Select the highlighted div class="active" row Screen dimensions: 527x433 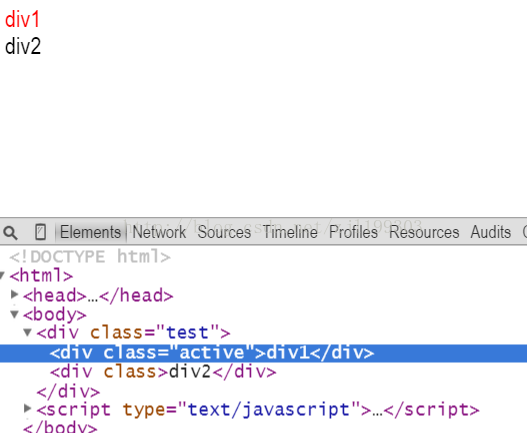tap(264, 353)
